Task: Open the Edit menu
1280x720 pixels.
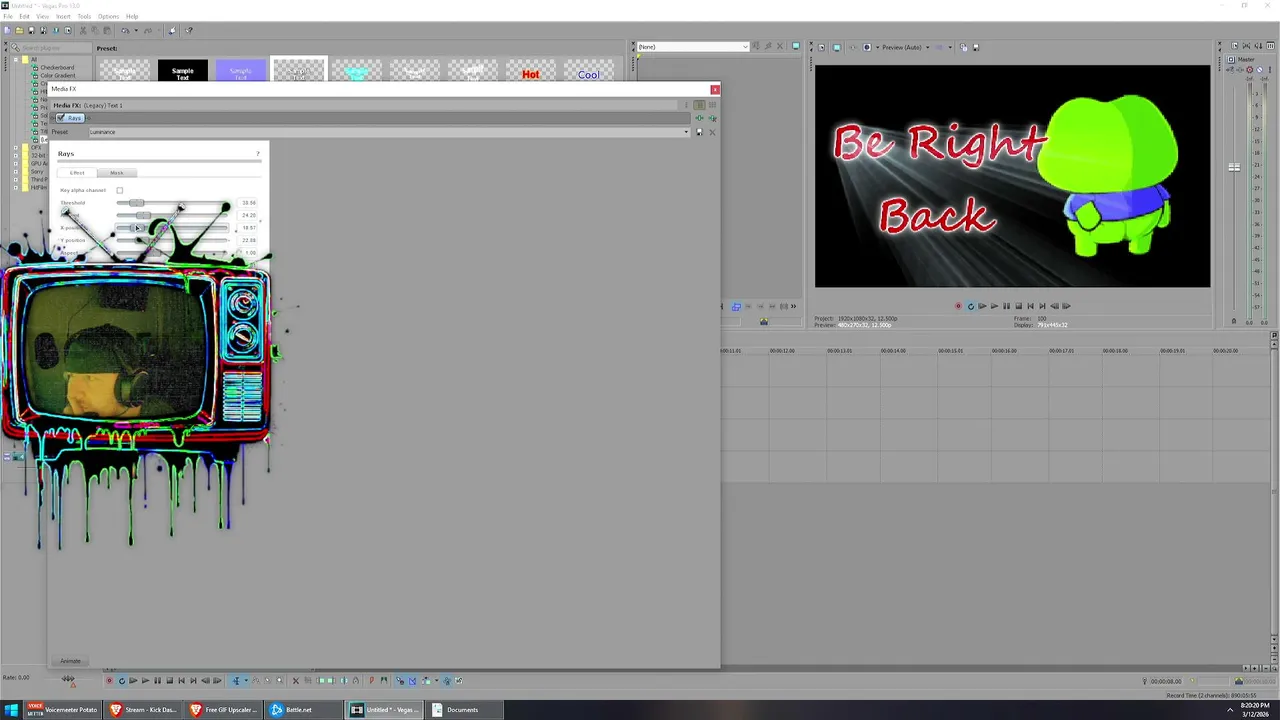Action: pyautogui.click(x=24, y=16)
